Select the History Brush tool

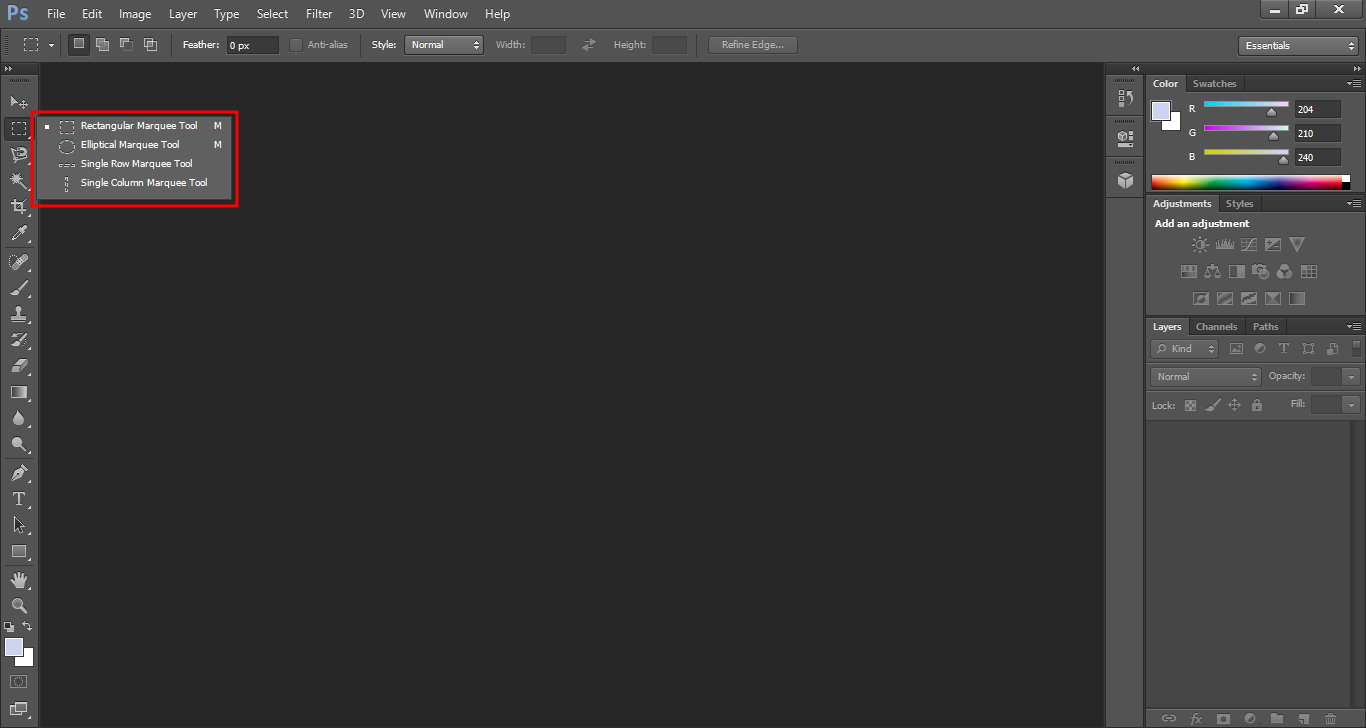click(x=19, y=340)
